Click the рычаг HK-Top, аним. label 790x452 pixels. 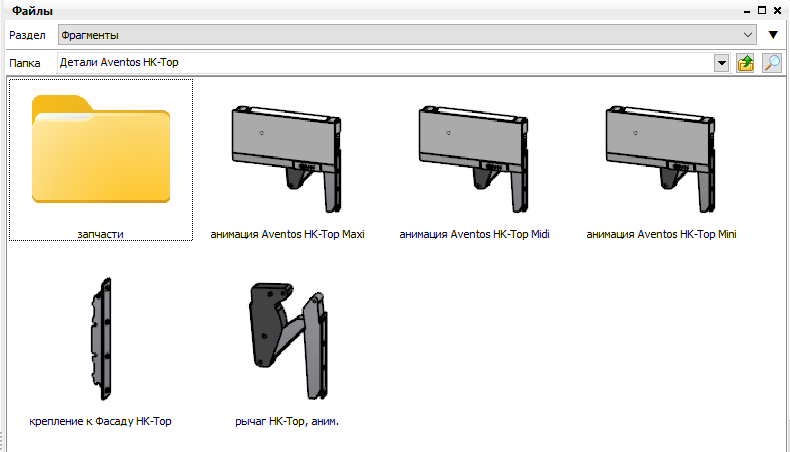287,421
